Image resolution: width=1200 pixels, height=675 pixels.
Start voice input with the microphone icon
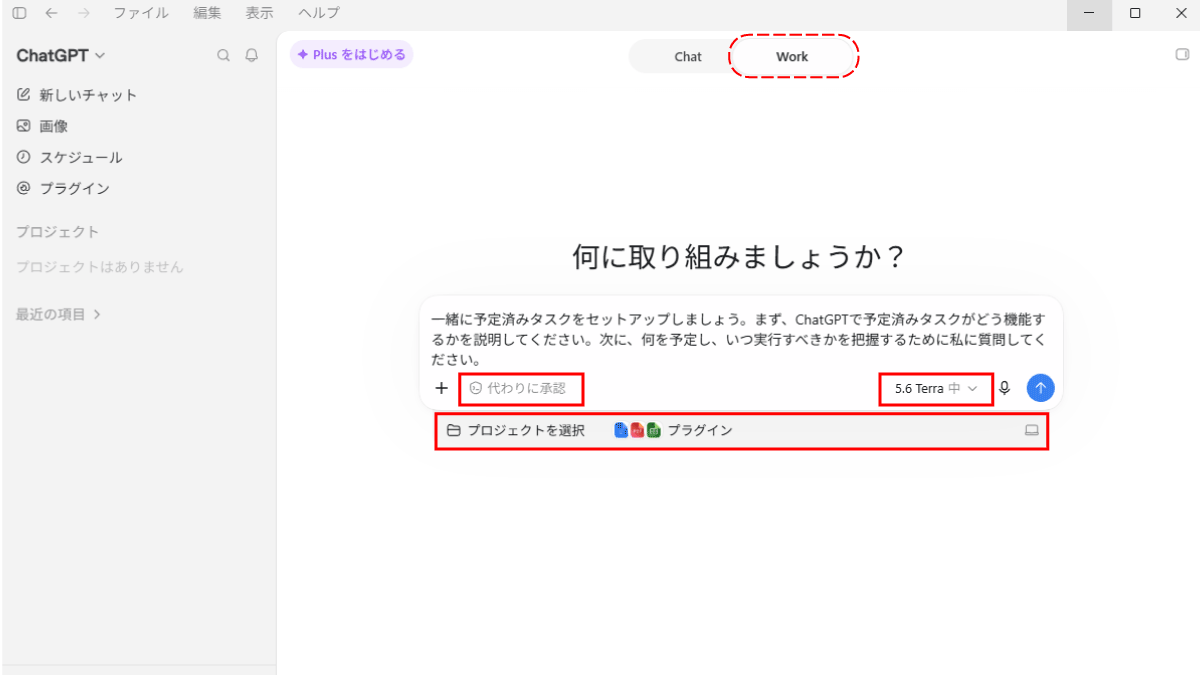click(1005, 388)
